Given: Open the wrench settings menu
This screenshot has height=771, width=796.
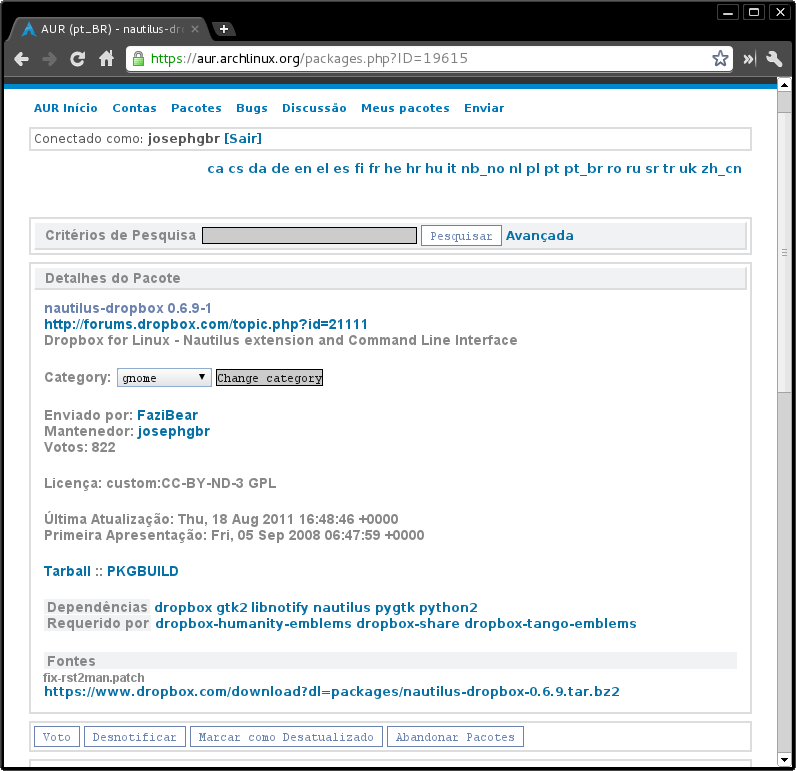Looking at the screenshot, I should (x=774, y=59).
